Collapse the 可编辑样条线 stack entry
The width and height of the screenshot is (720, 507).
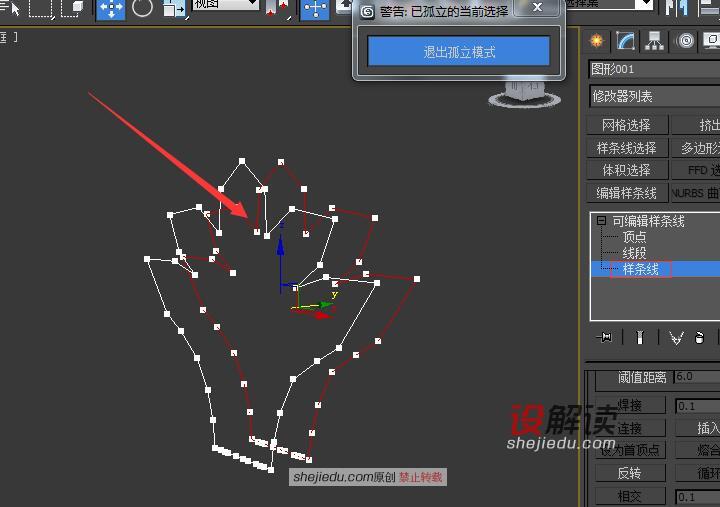[601, 221]
